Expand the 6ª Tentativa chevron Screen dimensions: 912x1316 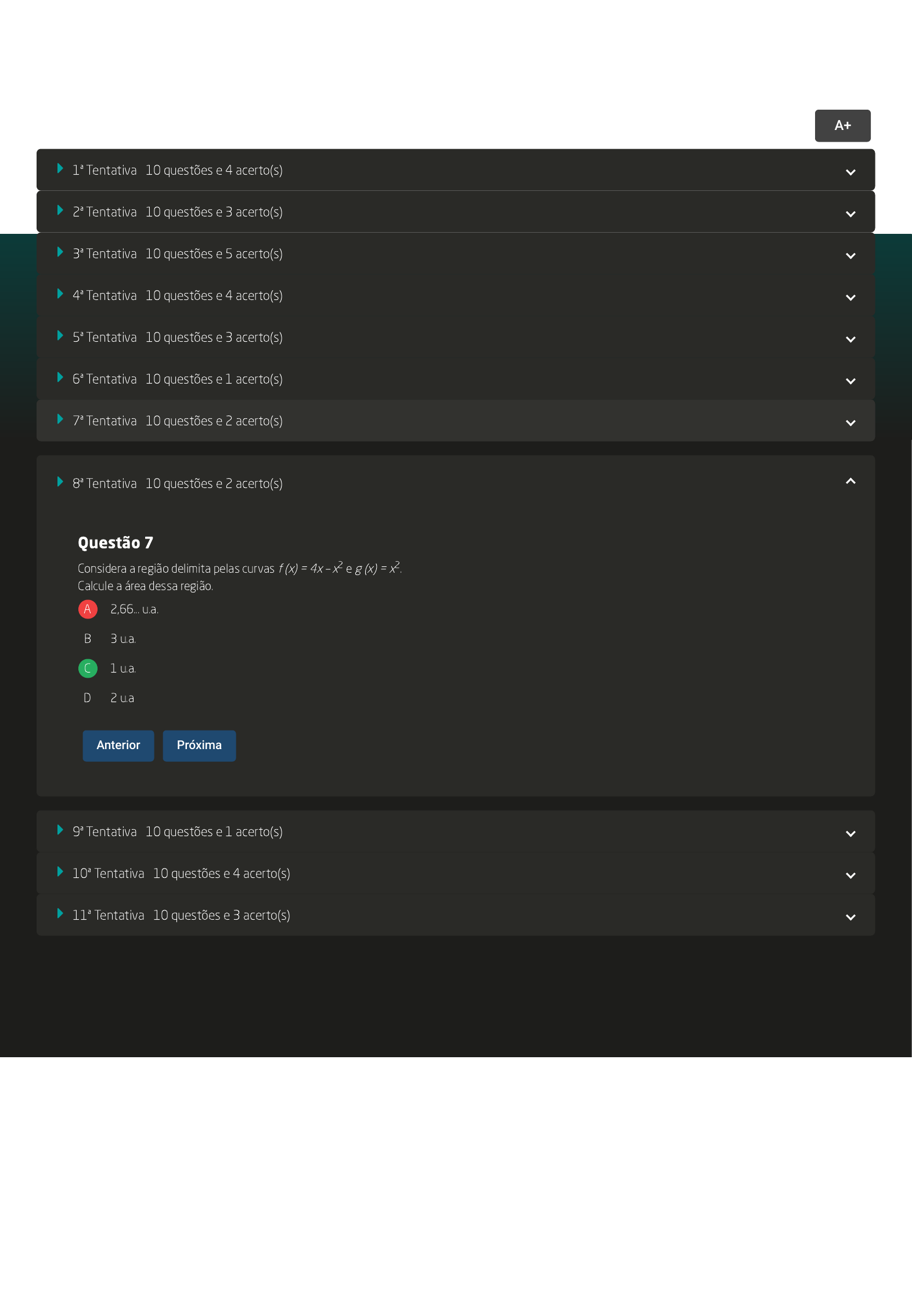[x=850, y=381]
